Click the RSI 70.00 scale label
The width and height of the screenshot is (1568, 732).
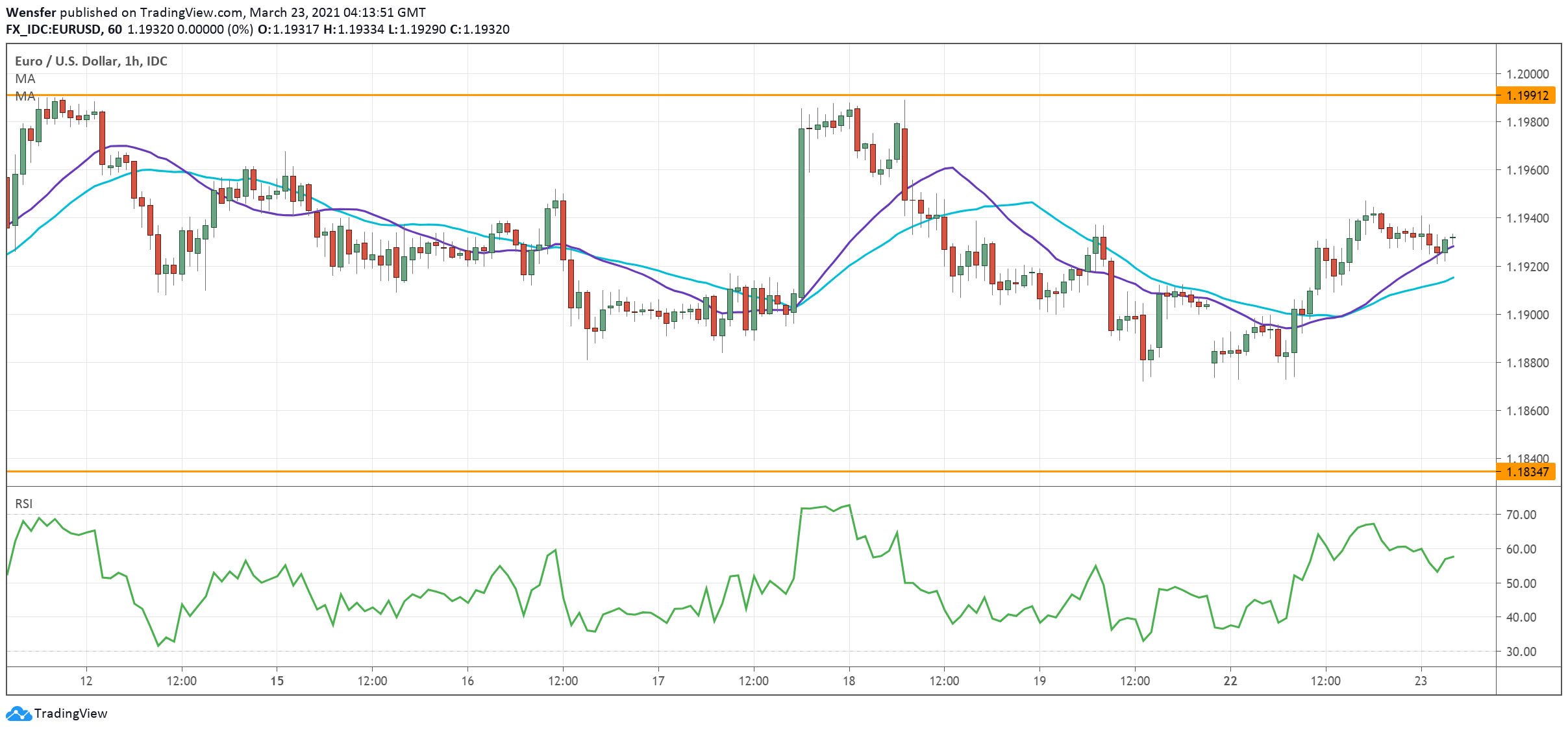point(1521,515)
